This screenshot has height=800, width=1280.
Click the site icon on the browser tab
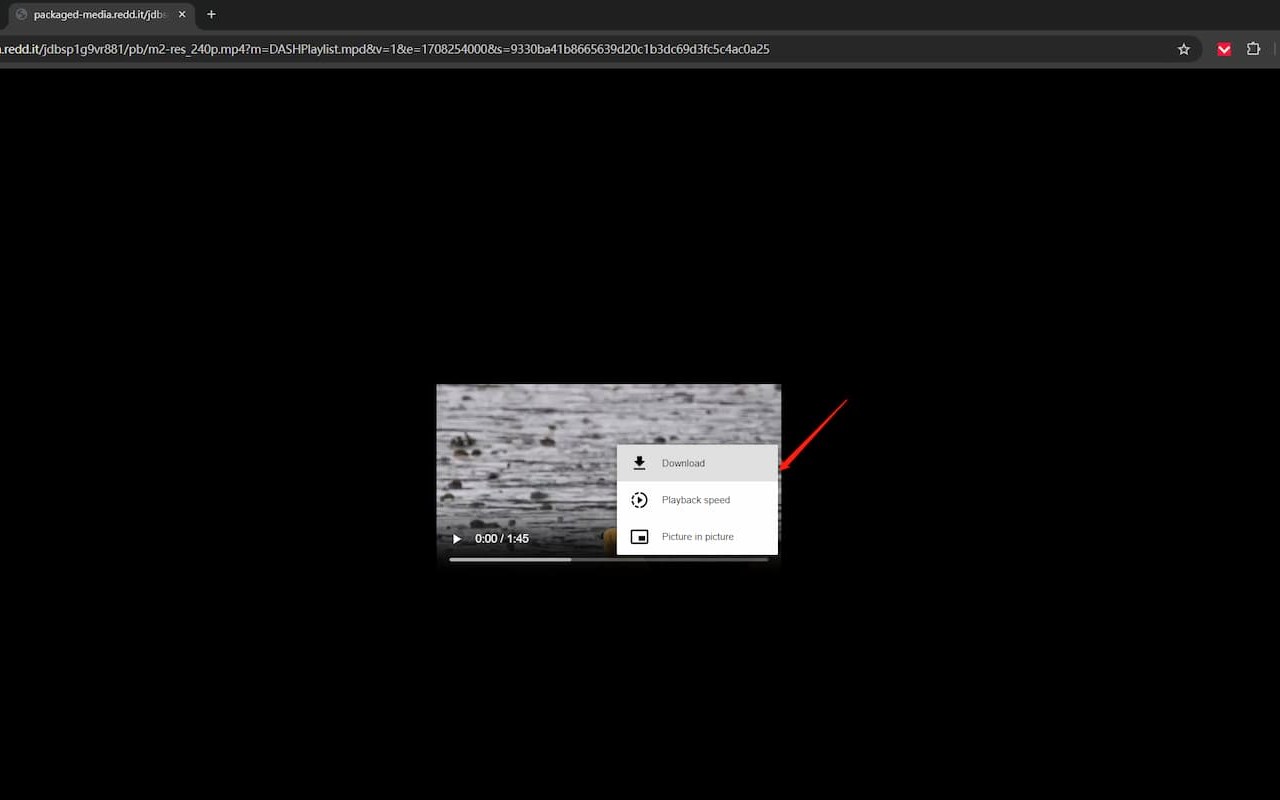[x=21, y=14]
